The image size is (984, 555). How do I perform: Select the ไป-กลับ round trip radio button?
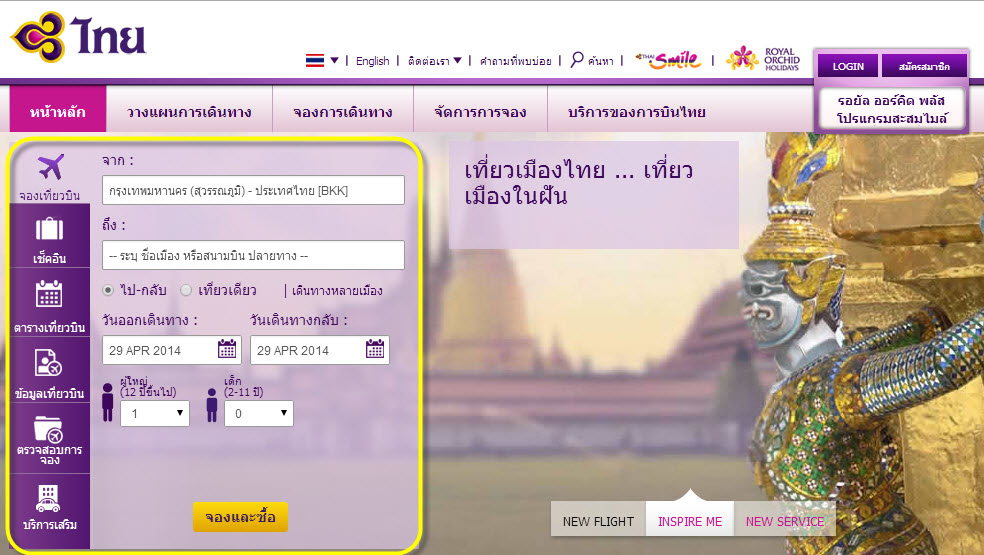coord(108,290)
